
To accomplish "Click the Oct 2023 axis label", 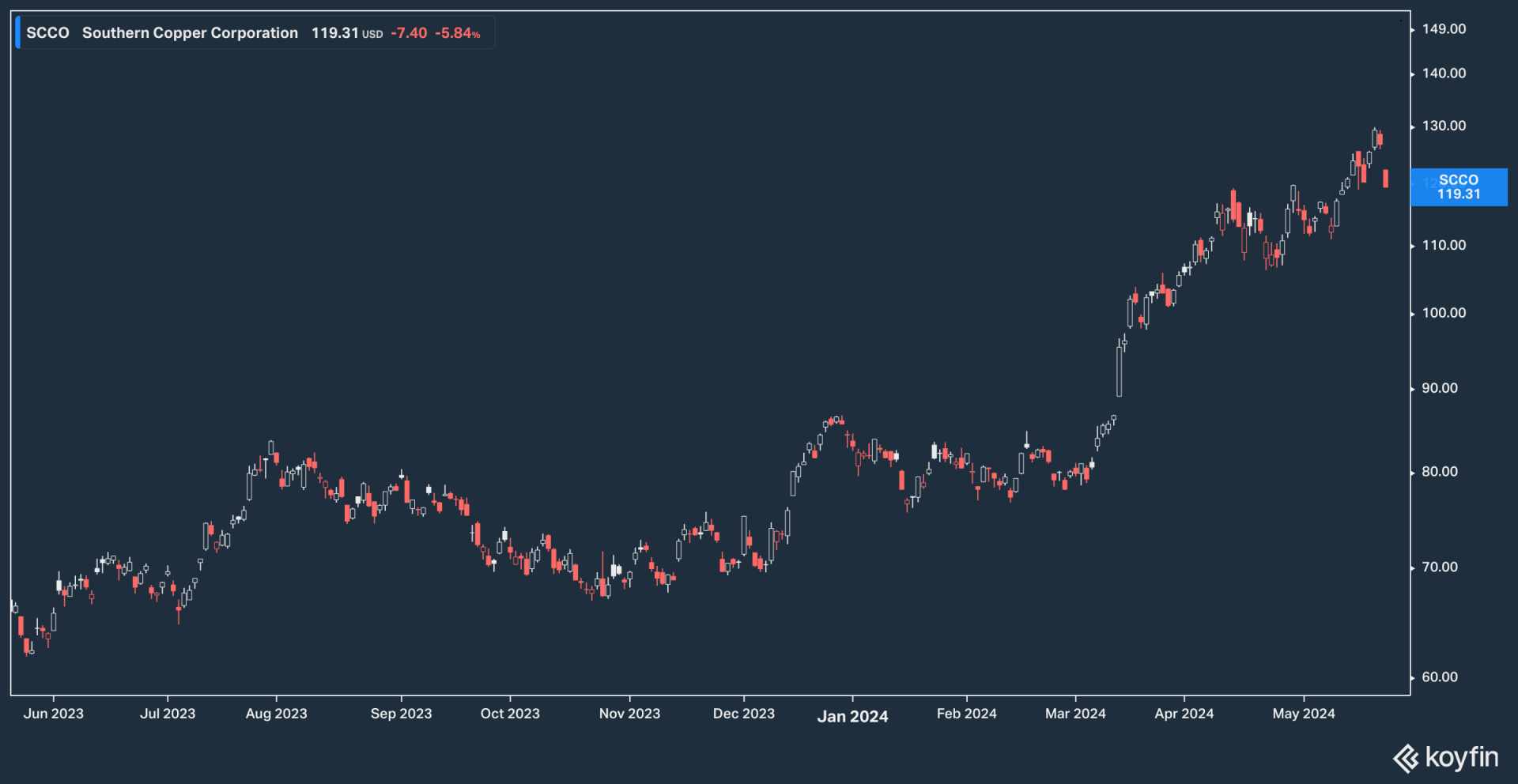I will 510,714.
